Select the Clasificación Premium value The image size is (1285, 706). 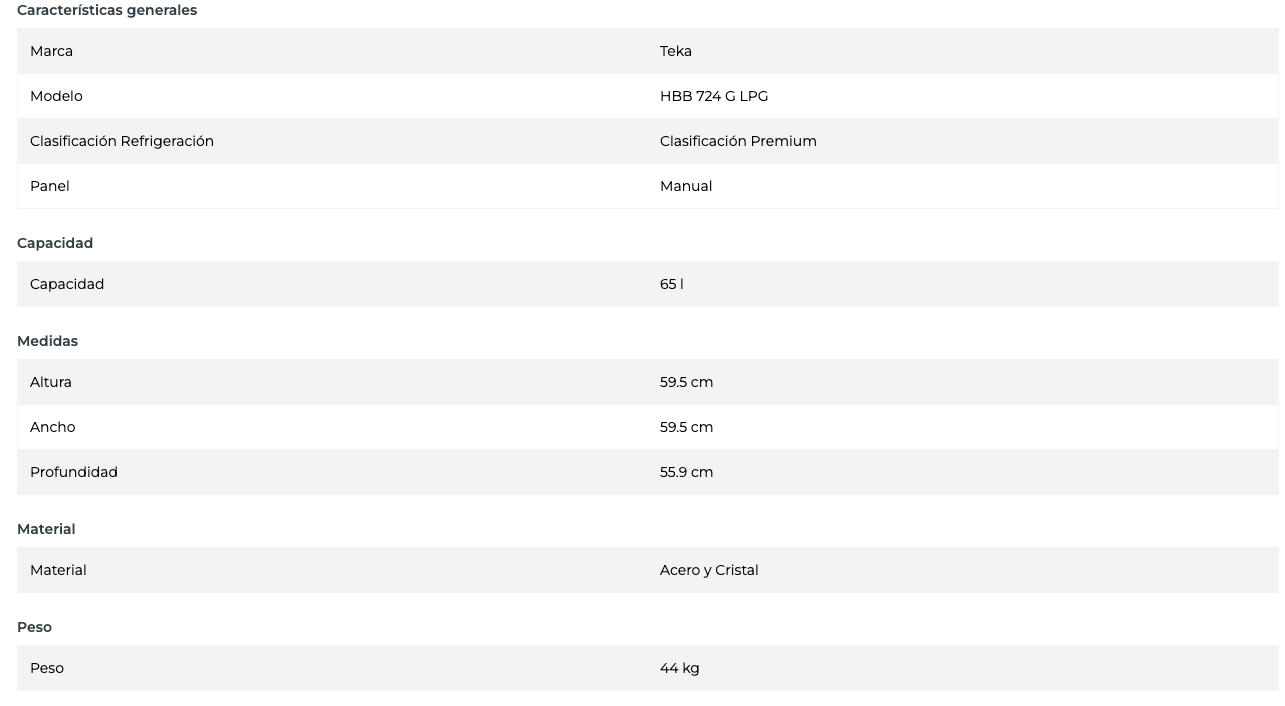coord(737,141)
